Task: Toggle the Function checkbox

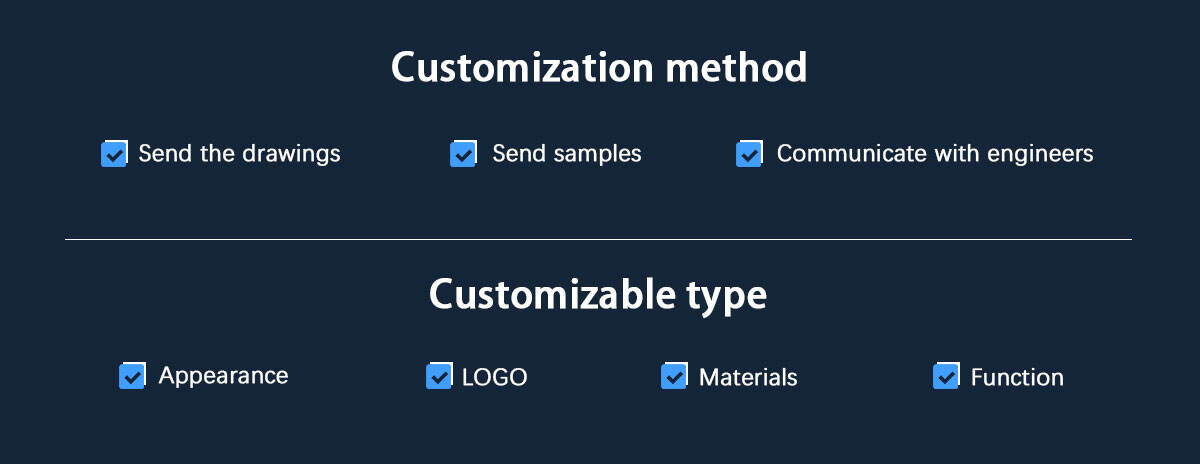Action: [946, 376]
